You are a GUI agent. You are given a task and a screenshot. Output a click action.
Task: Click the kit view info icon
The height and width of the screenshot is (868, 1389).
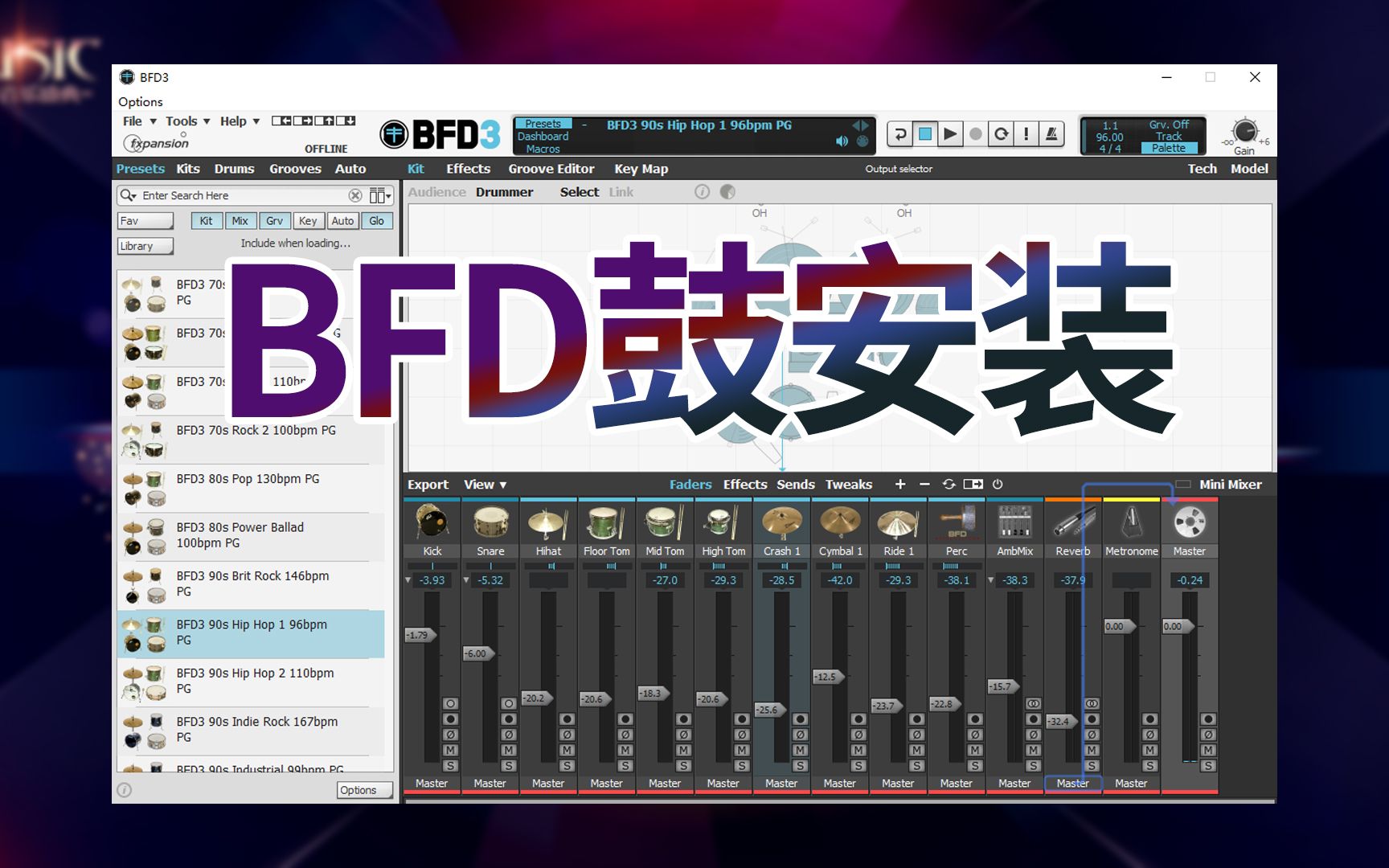[x=702, y=192]
